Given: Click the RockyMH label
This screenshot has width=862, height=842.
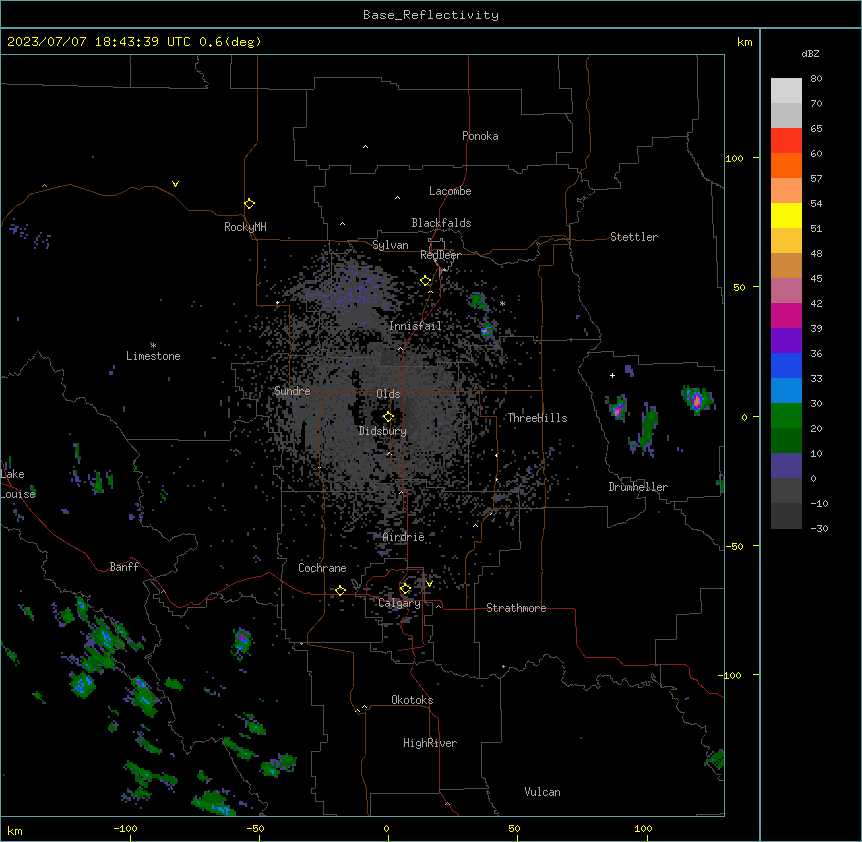Looking at the screenshot, I should [245, 227].
